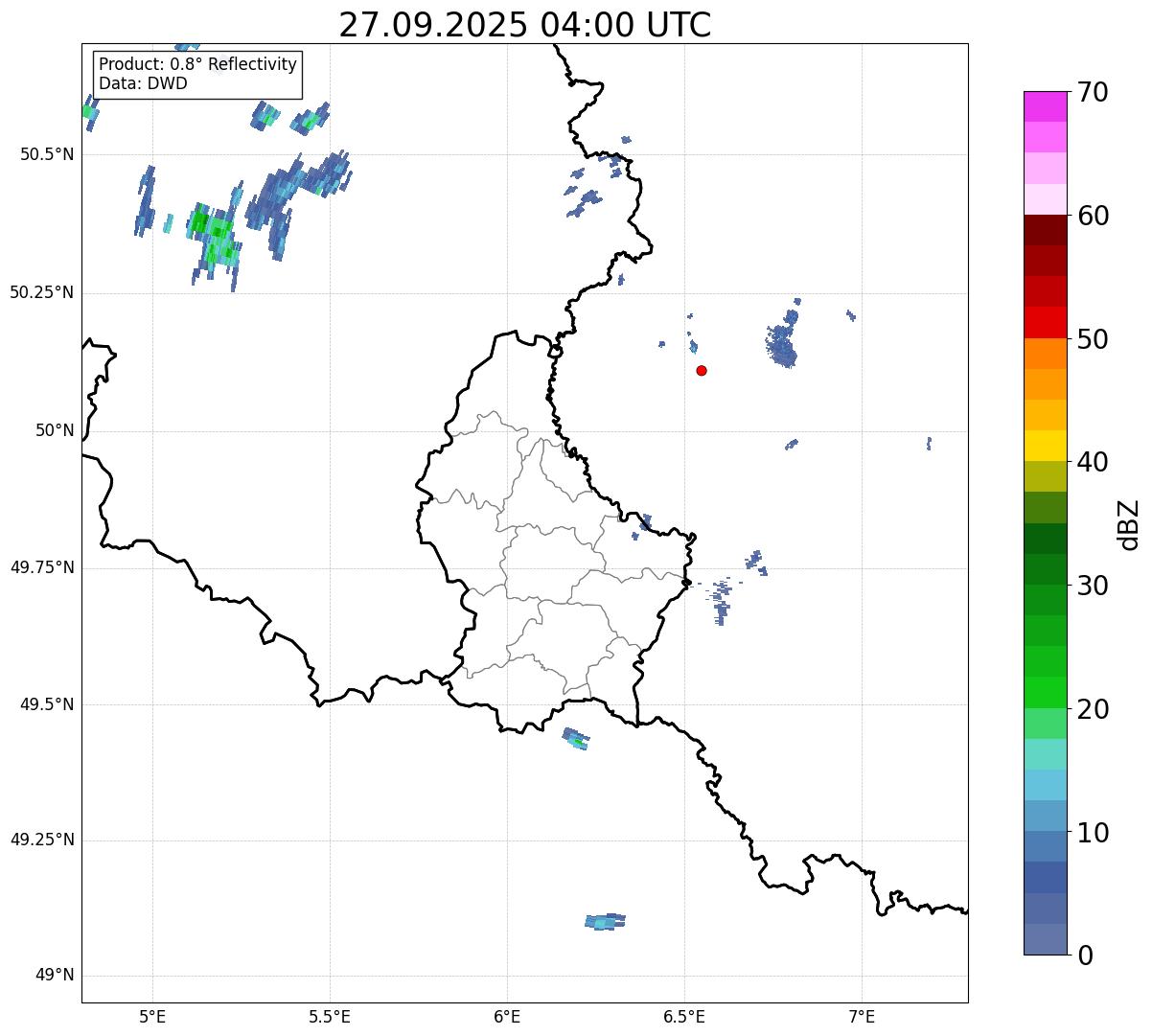
Task: Click the 5.5°E longitude label
Action: point(331,1016)
